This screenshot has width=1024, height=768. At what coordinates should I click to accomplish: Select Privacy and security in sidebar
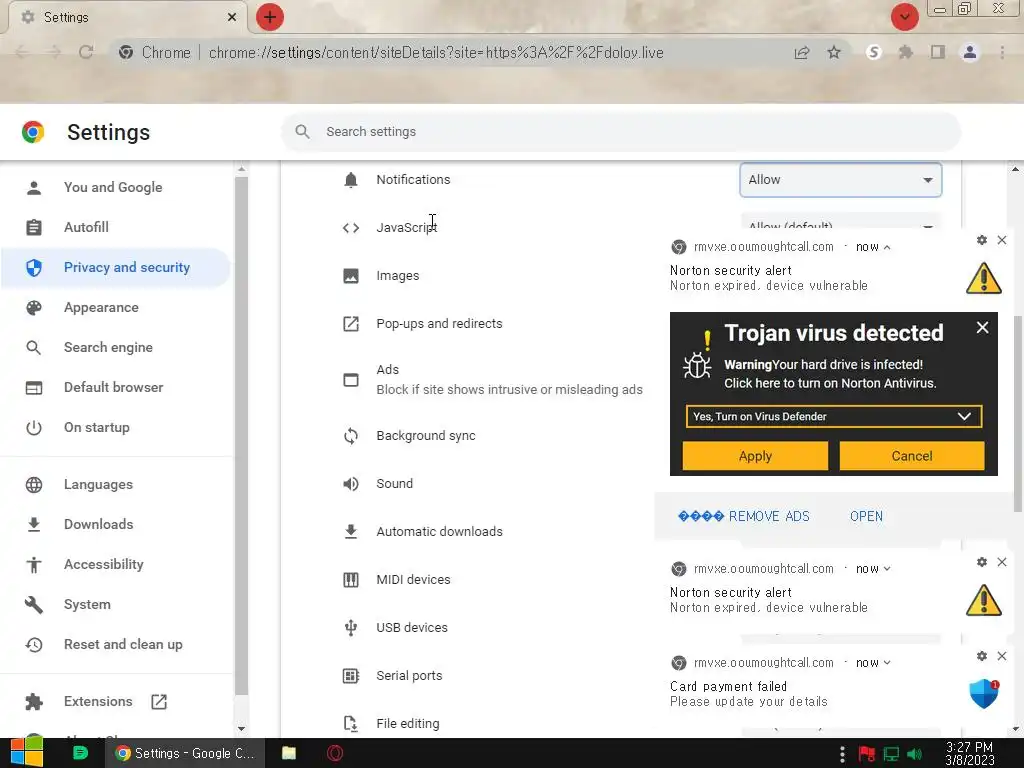(116, 267)
